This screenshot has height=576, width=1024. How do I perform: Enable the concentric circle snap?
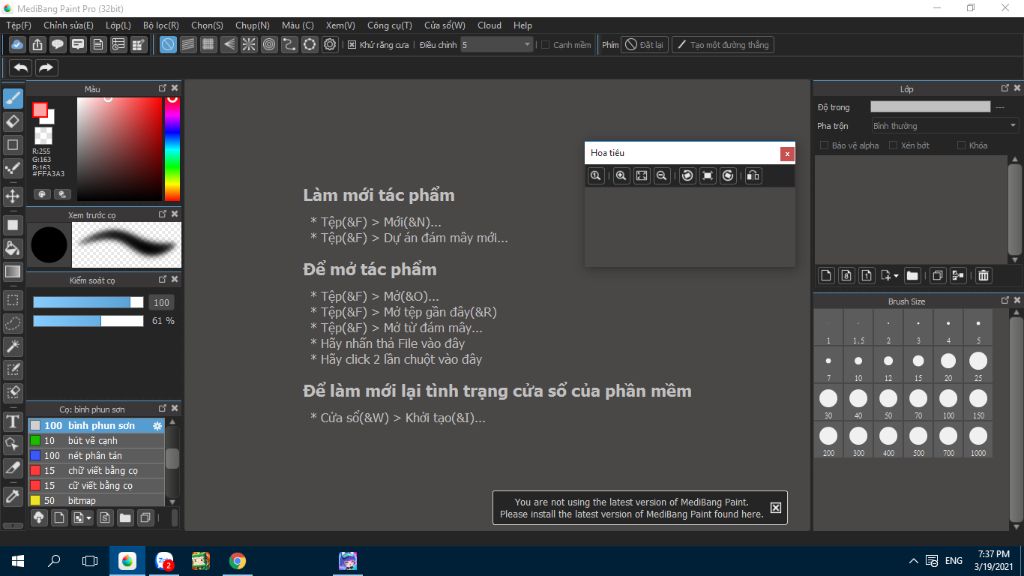[269, 44]
